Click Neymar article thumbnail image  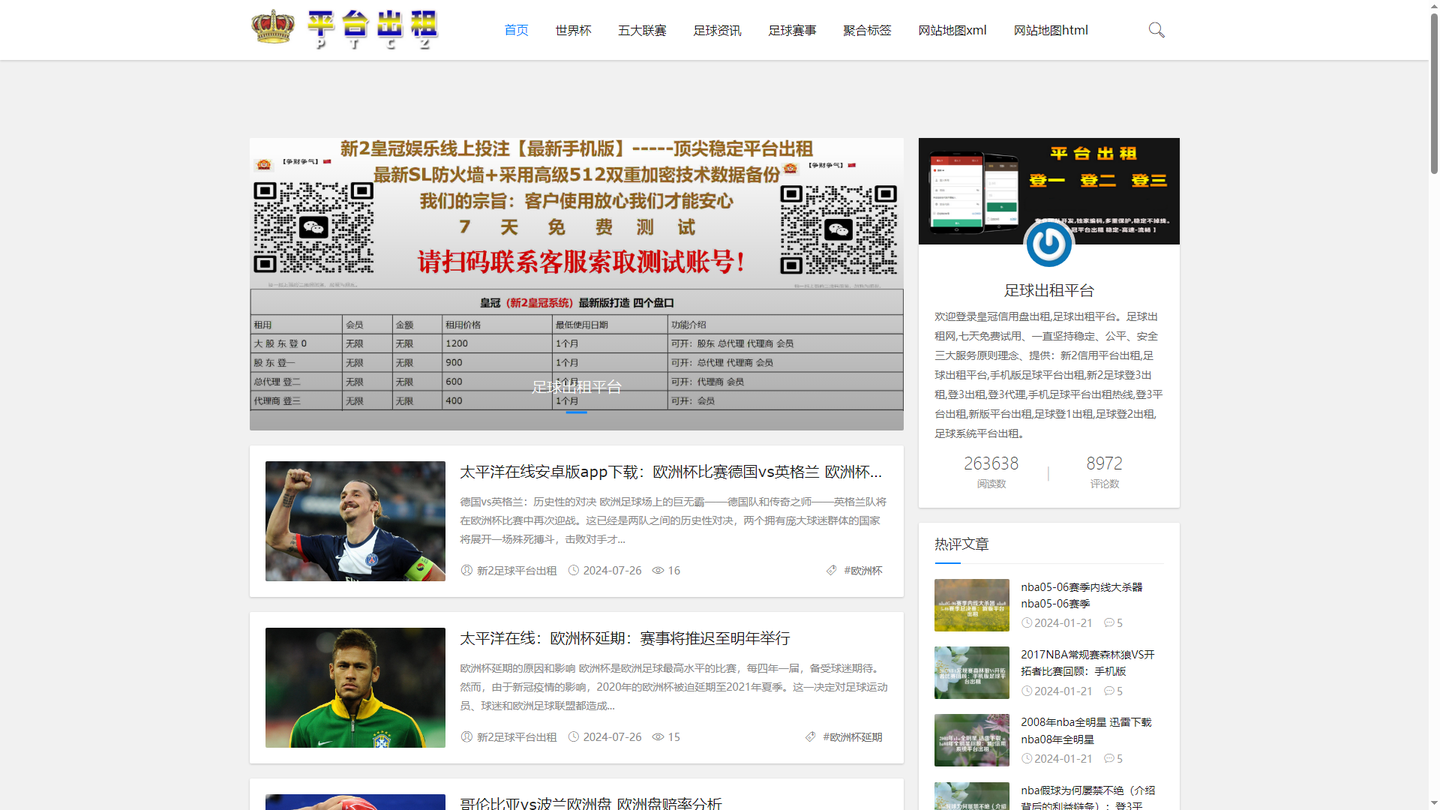355,687
